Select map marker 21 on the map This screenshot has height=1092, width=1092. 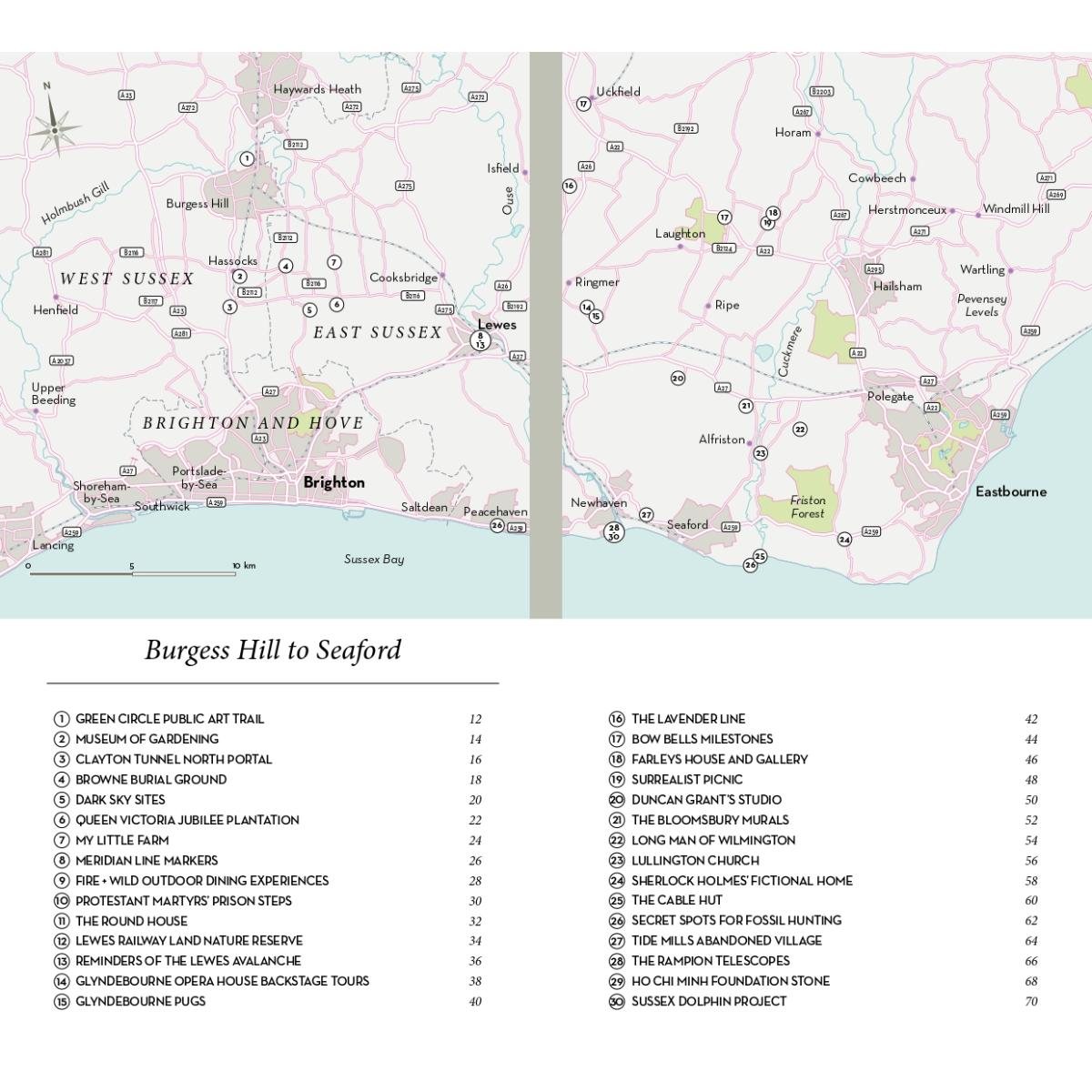pyautogui.click(x=746, y=406)
